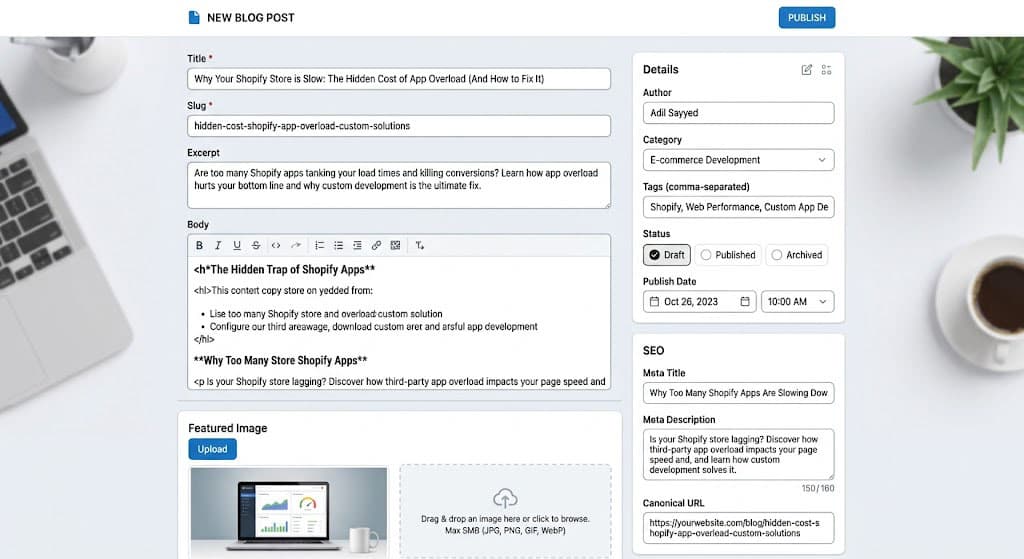Click heading 'The Hidden Trap of Shopify Apps' in body

tap(284, 270)
